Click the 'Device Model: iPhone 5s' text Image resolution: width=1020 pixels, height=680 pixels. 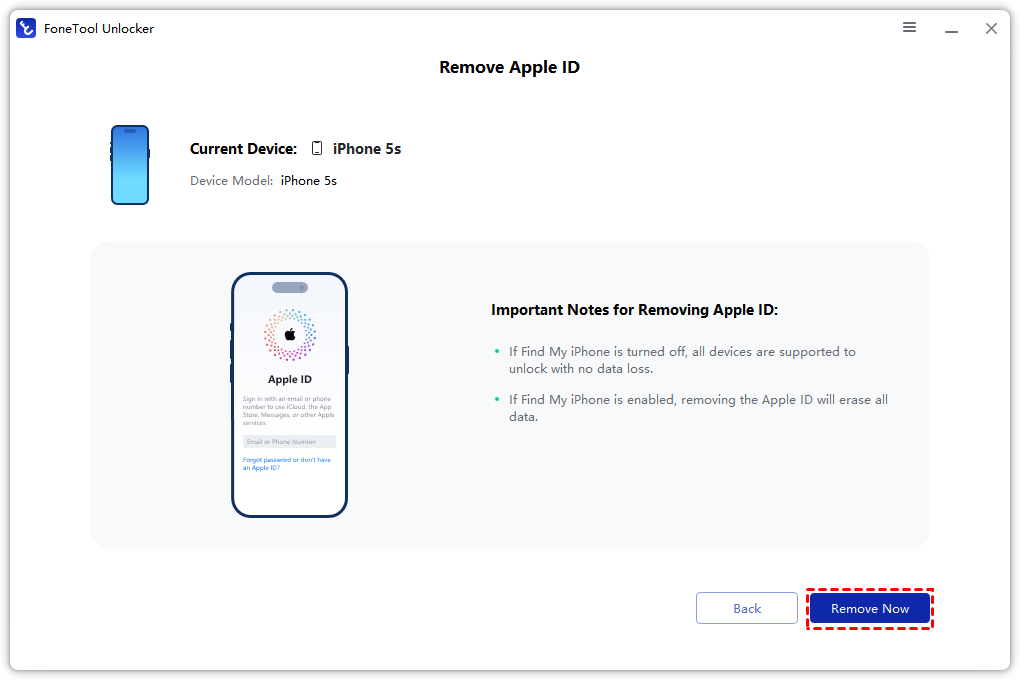click(263, 181)
